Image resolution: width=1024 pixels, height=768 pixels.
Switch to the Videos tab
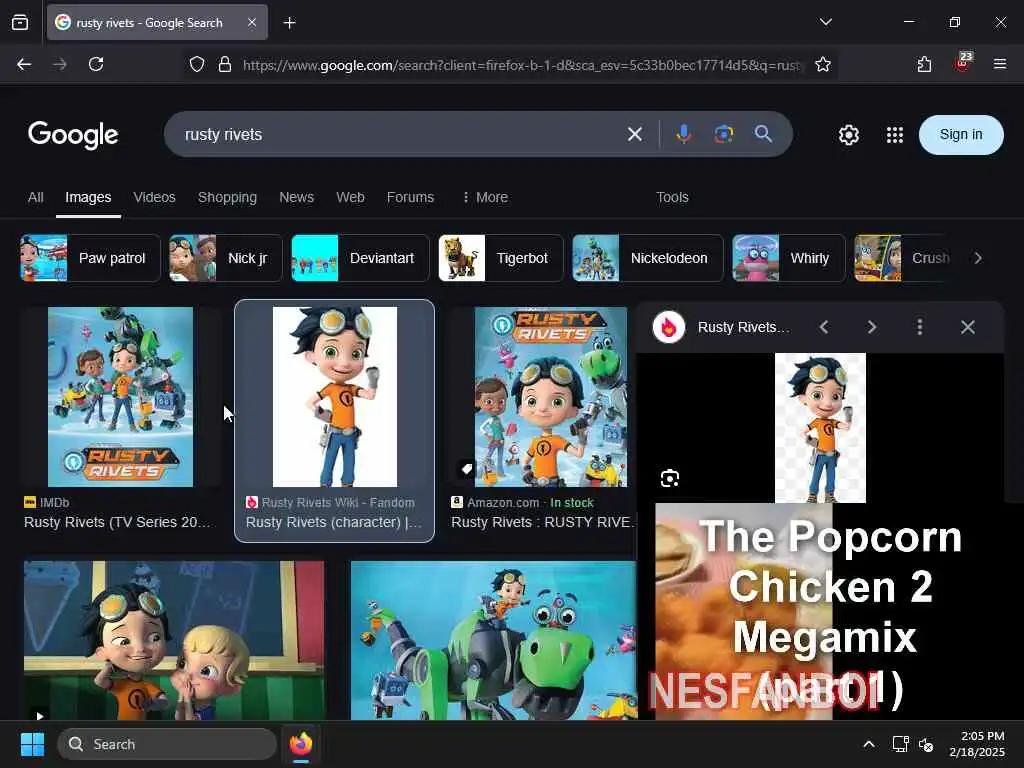[x=154, y=197]
